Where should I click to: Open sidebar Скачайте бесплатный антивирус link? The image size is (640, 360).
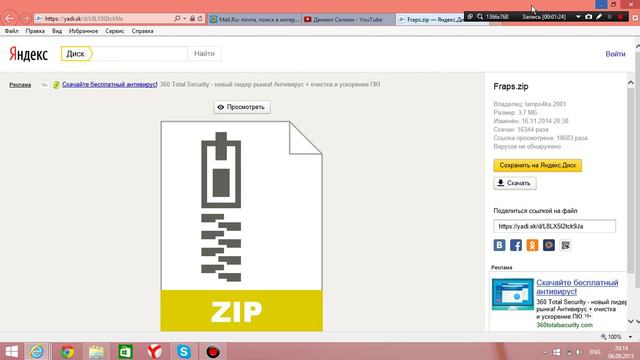pyautogui.click(x=577, y=287)
